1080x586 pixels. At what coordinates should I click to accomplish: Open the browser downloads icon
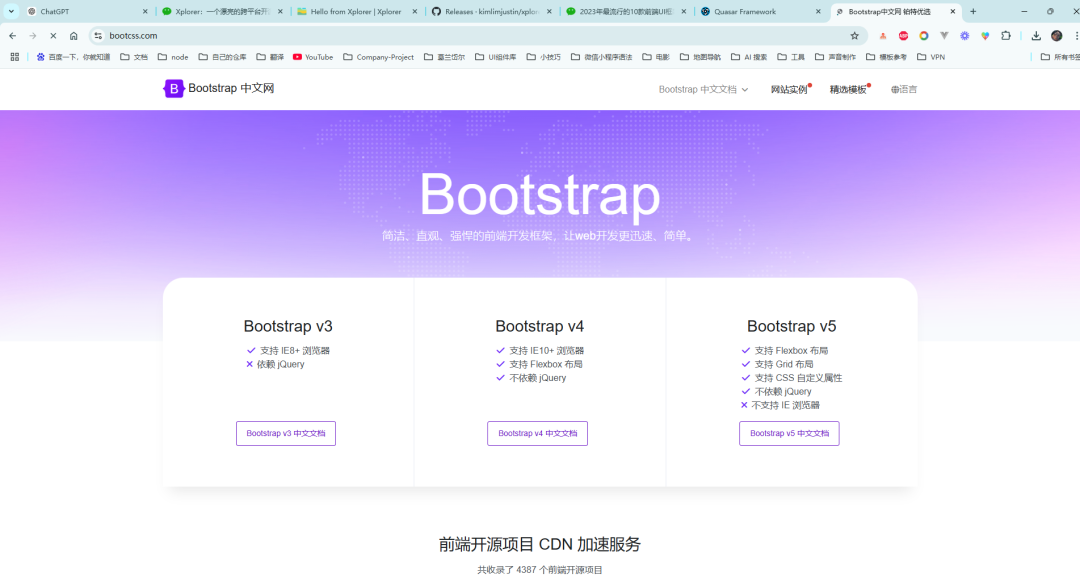(x=1036, y=35)
